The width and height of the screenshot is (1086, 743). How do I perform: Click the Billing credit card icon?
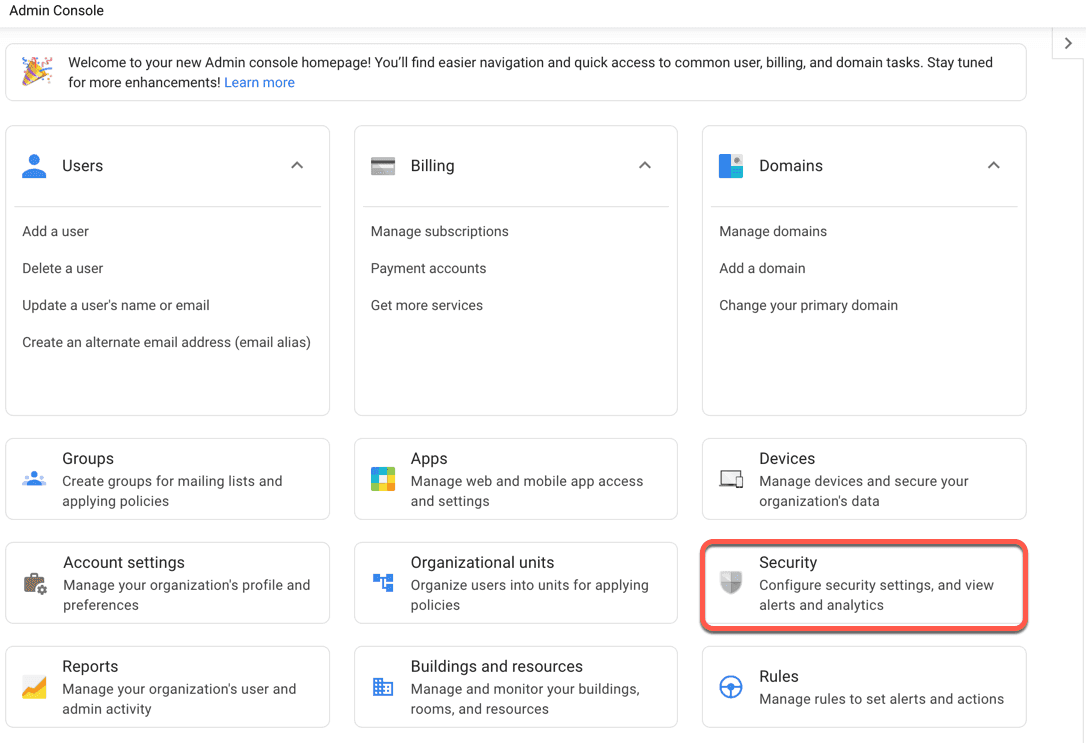point(383,166)
